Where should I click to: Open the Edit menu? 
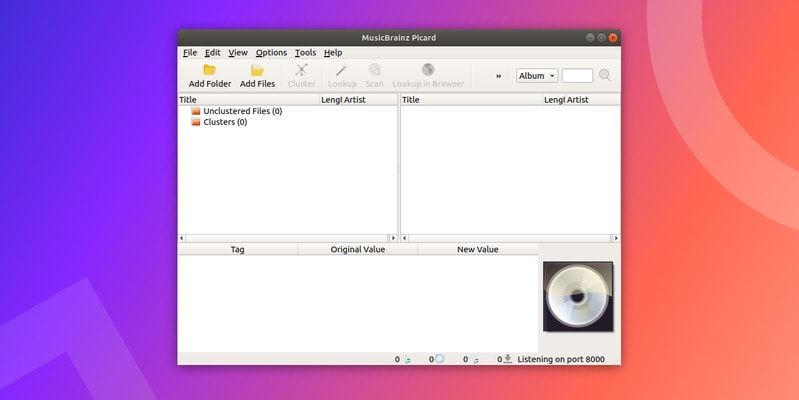pos(212,52)
